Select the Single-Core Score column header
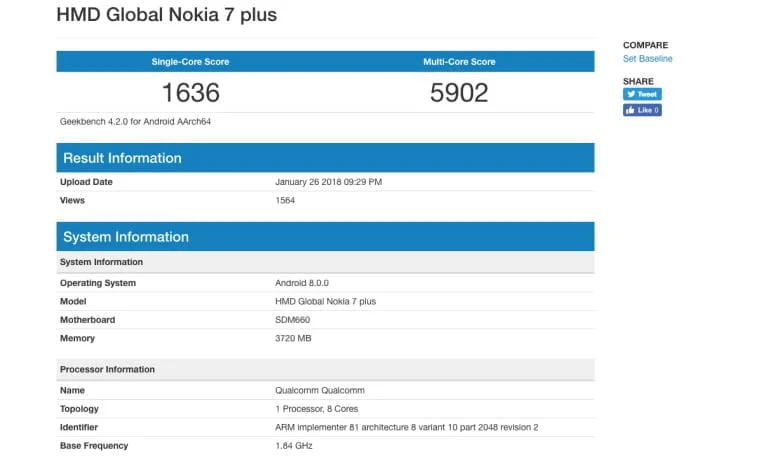The height and width of the screenshot is (457, 780). pyautogui.click(x=190, y=62)
